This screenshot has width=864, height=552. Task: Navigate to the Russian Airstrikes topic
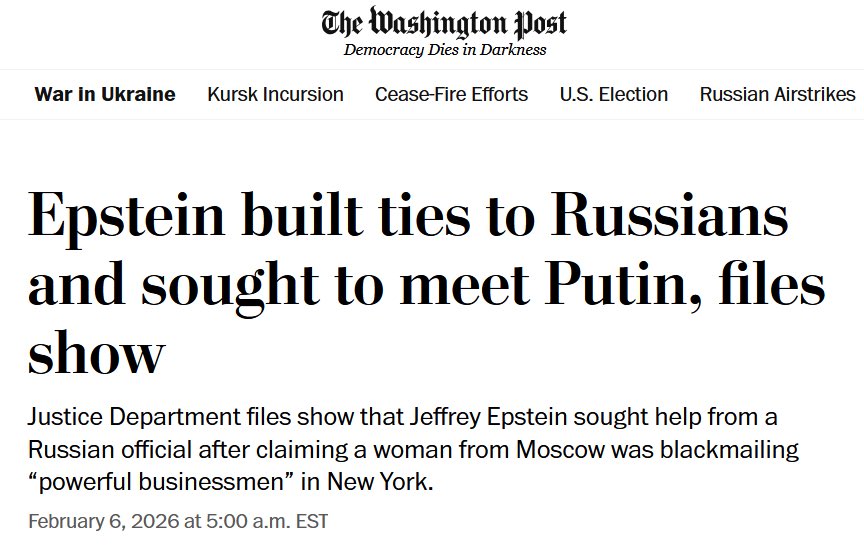tap(777, 95)
